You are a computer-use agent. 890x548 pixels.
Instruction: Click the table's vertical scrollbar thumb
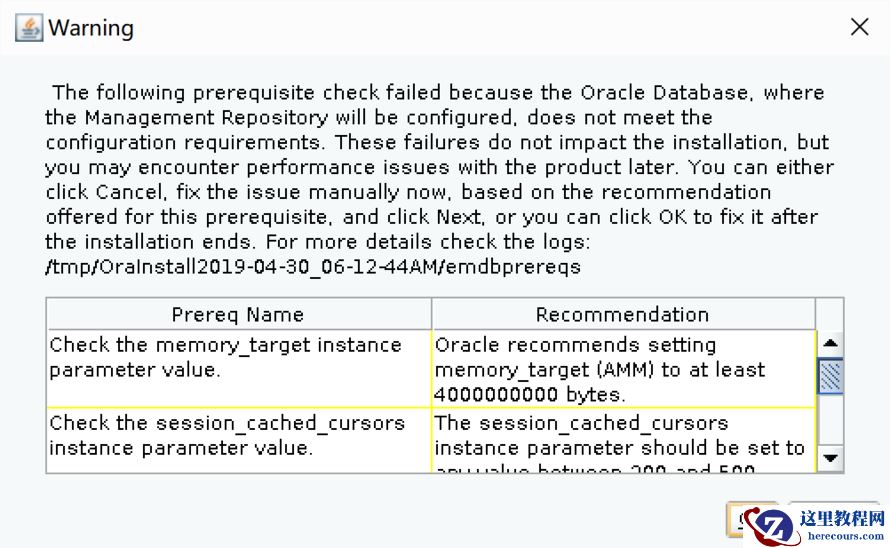(830, 377)
